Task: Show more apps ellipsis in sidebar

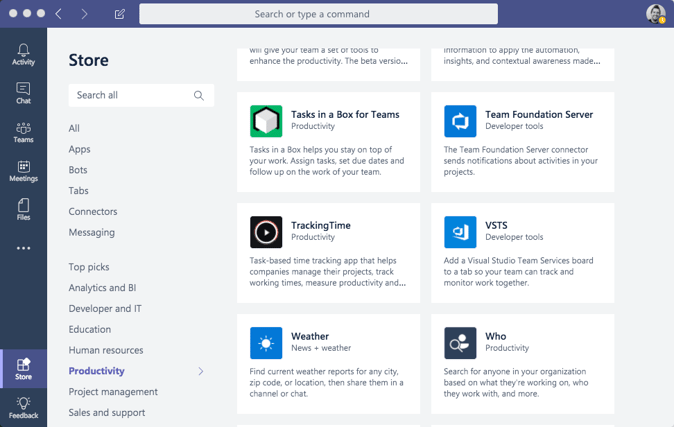Action: [23, 248]
